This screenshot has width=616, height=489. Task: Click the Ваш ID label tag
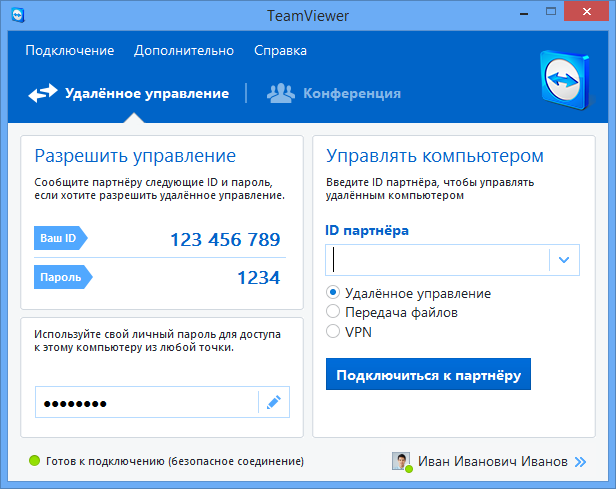click(60, 238)
